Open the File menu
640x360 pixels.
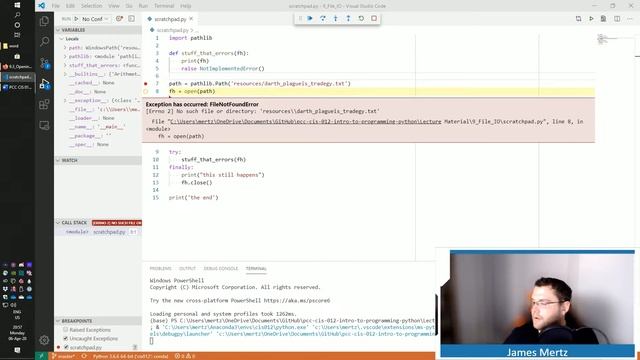[56, 6]
